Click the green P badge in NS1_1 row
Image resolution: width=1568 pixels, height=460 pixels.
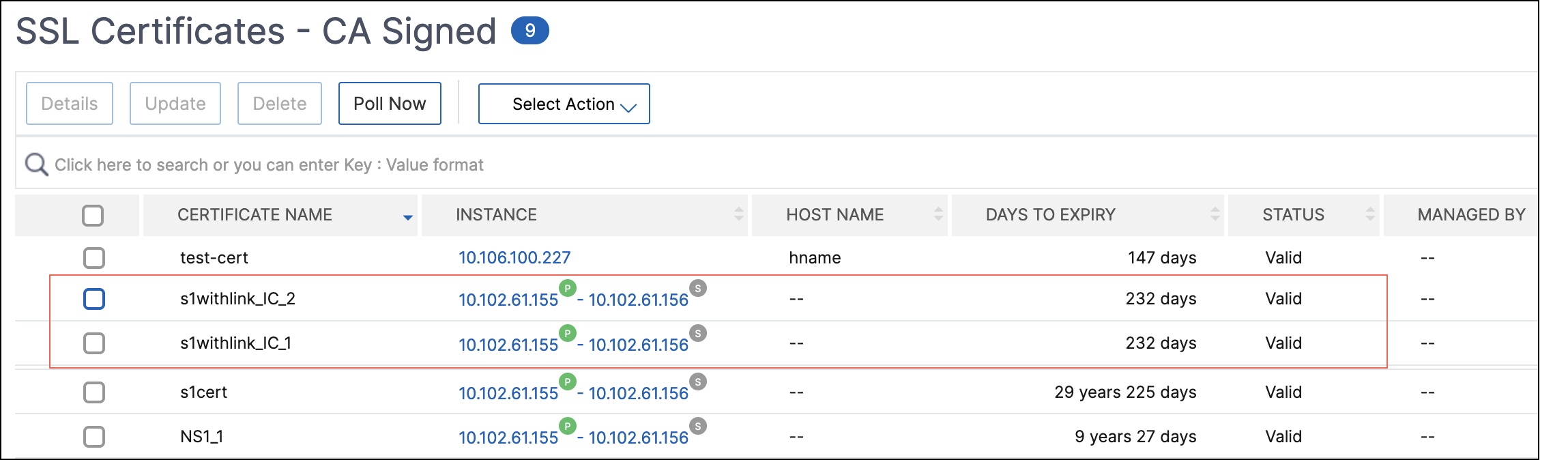[568, 426]
